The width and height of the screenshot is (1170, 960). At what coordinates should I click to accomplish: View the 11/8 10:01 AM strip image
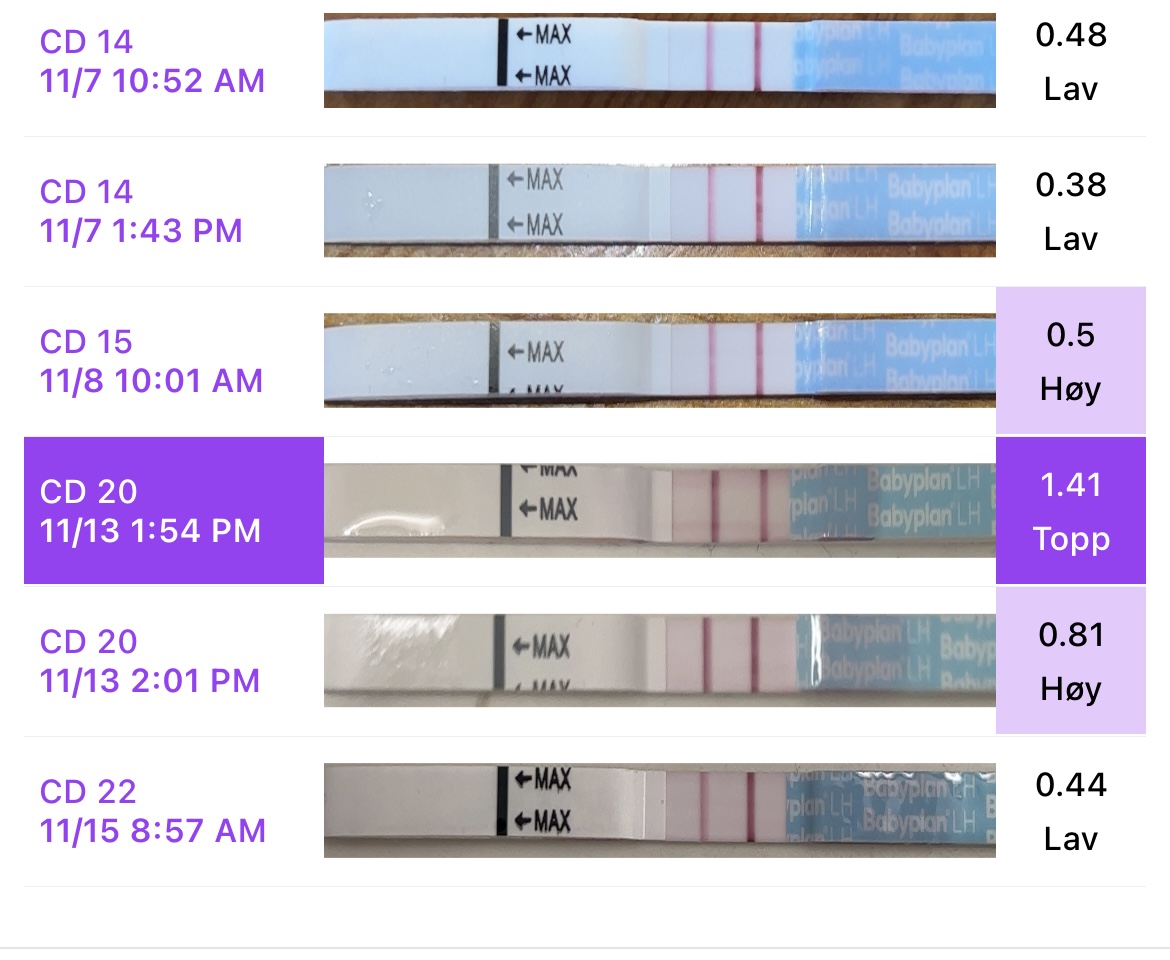659,360
